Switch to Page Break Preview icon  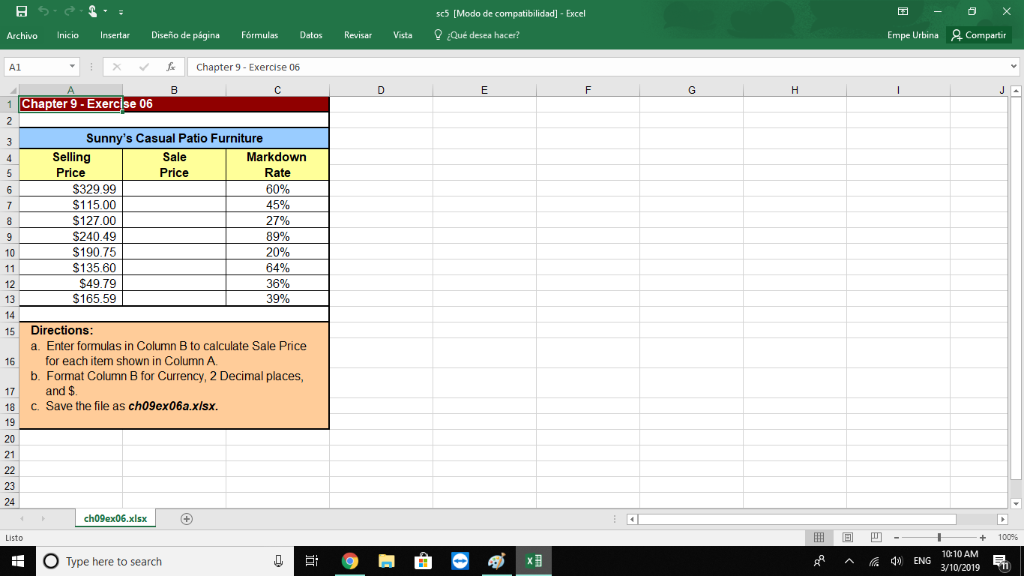click(x=876, y=537)
